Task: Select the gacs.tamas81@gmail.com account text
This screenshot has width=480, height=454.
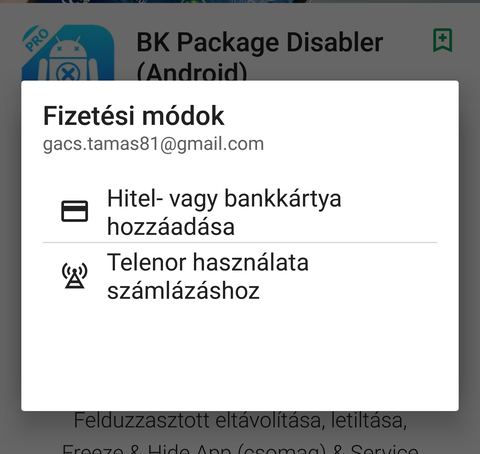Action: click(x=153, y=144)
